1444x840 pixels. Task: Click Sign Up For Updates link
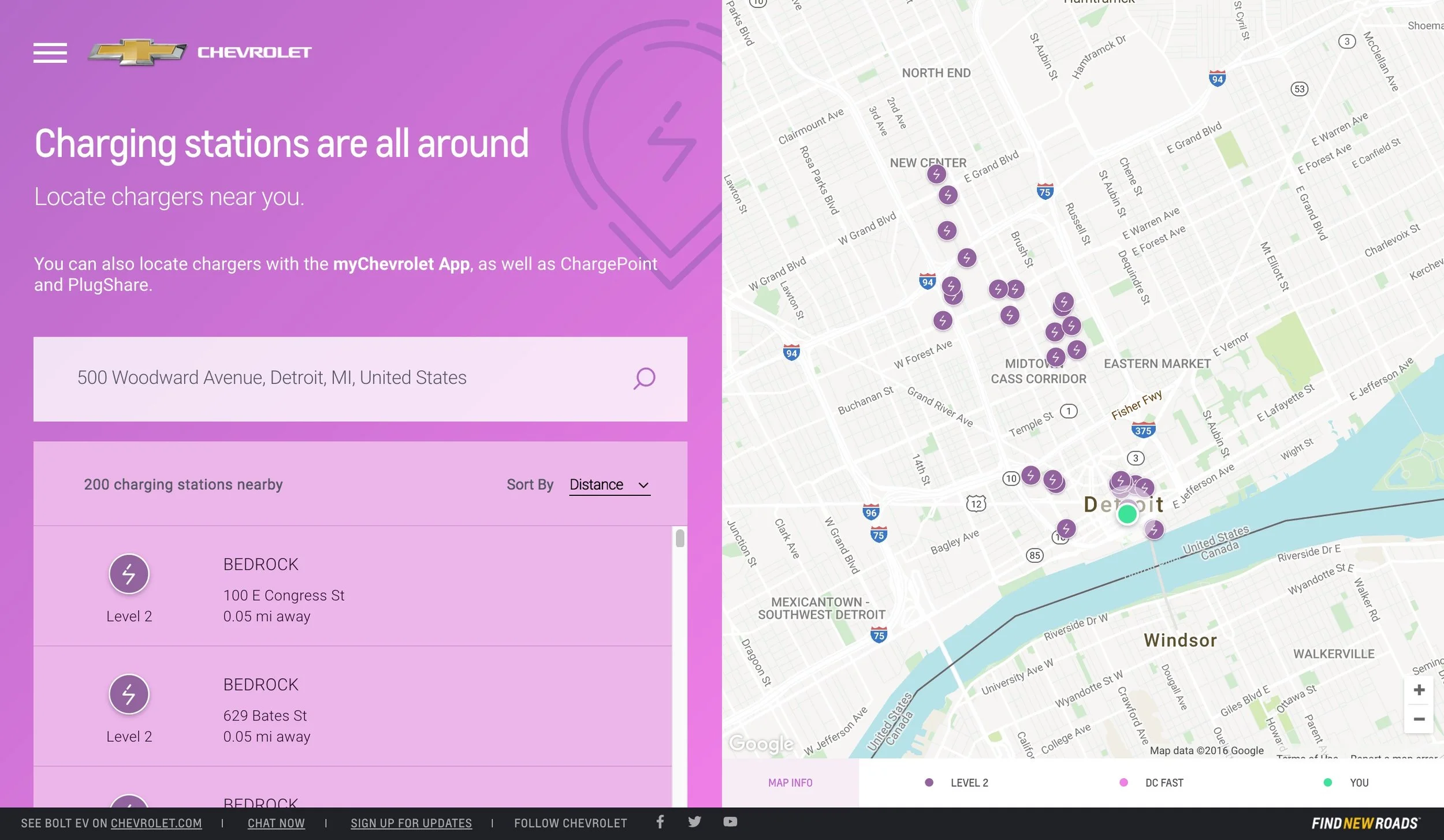pos(411,823)
